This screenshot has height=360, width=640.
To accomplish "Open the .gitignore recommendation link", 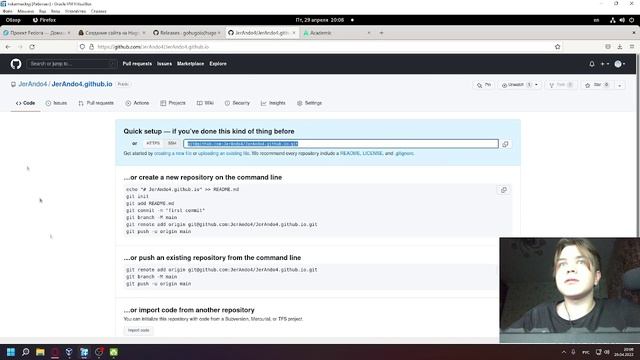I will point(404,153).
